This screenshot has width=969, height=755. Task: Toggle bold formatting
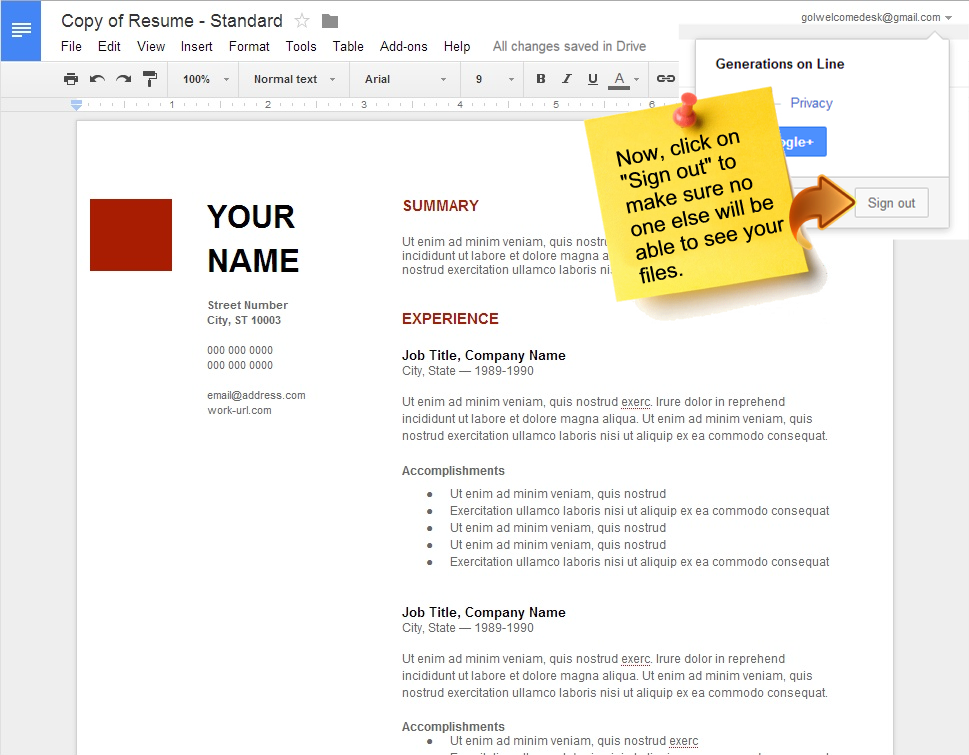541,79
